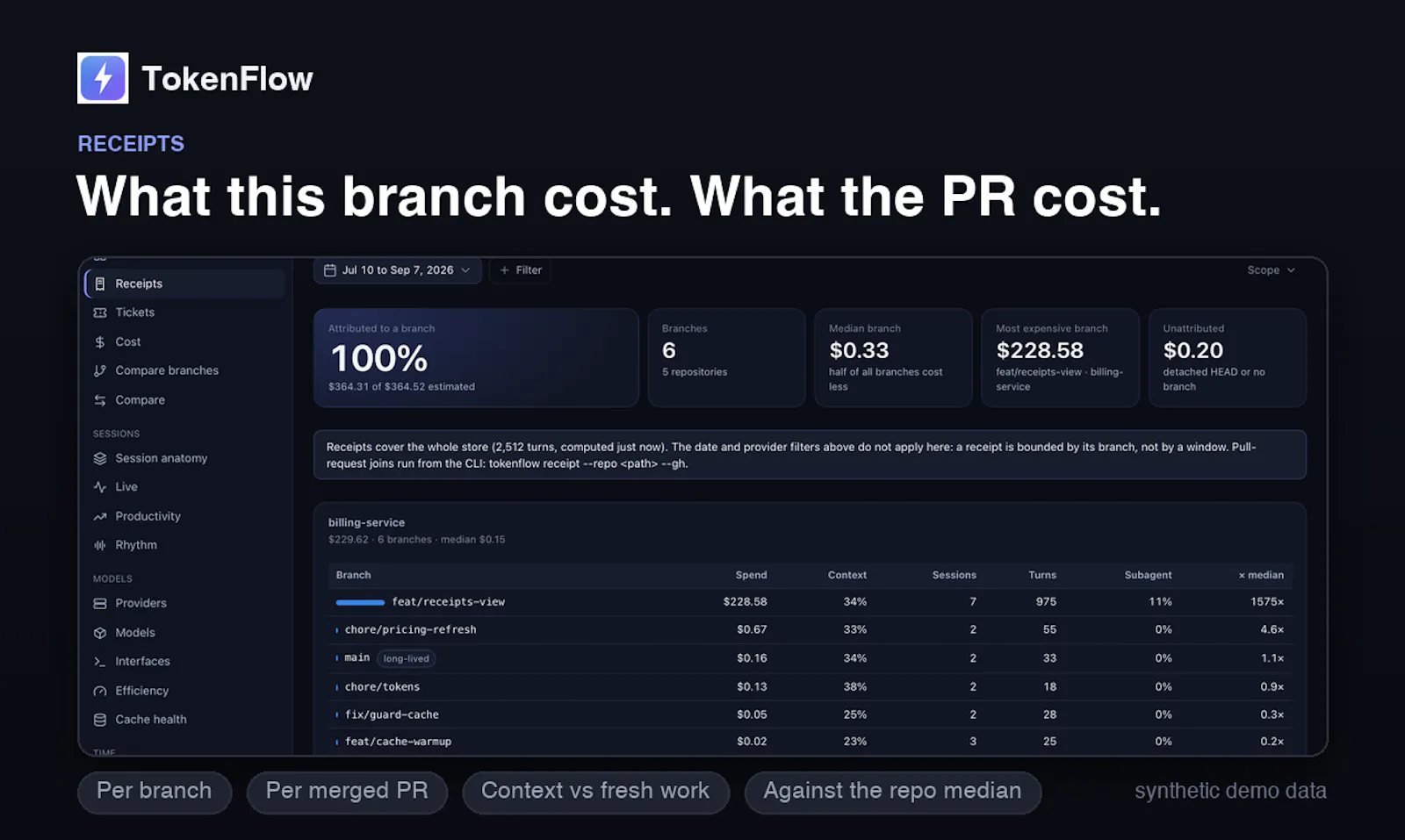Click the plus icon beside Filter
This screenshot has height=840, width=1405.
[504, 270]
